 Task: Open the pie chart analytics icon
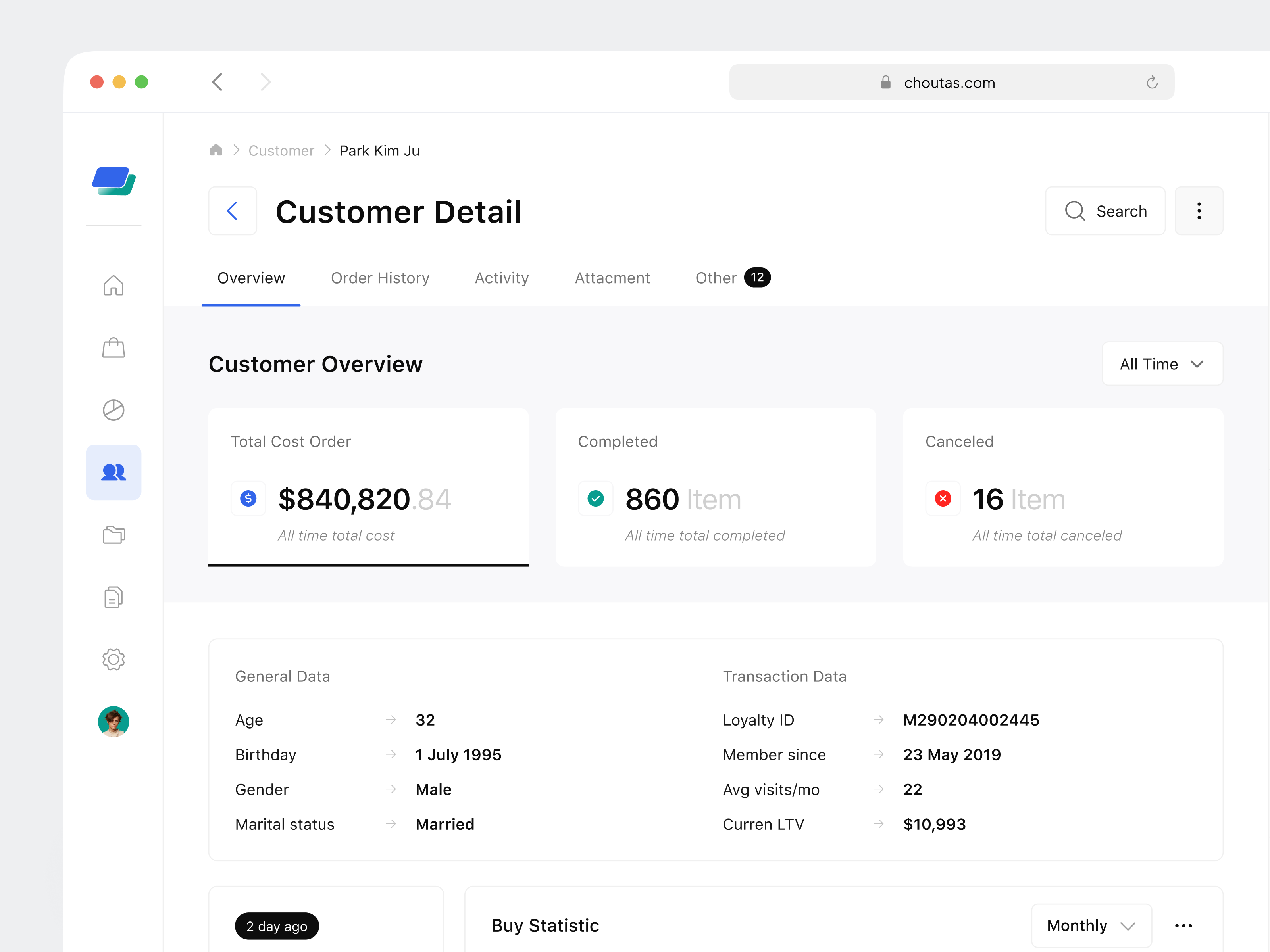click(x=113, y=410)
